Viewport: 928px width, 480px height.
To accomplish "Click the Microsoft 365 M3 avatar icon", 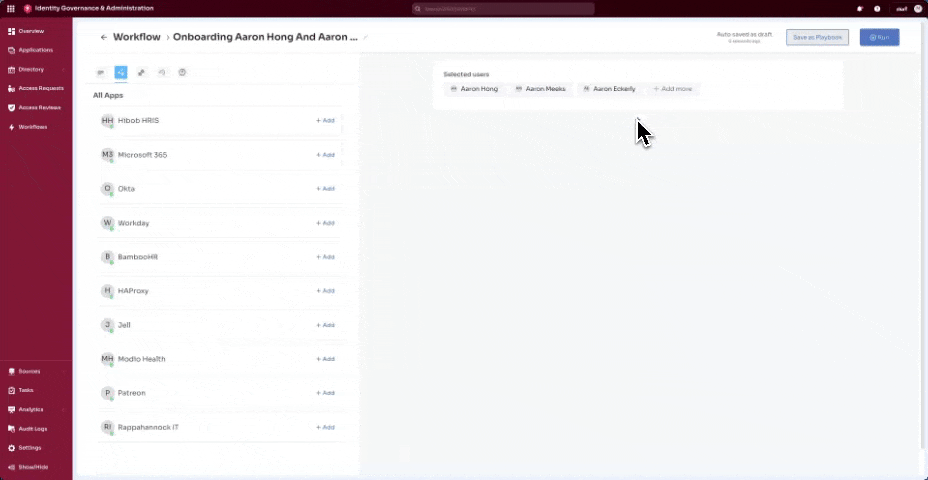I will point(107,155).
